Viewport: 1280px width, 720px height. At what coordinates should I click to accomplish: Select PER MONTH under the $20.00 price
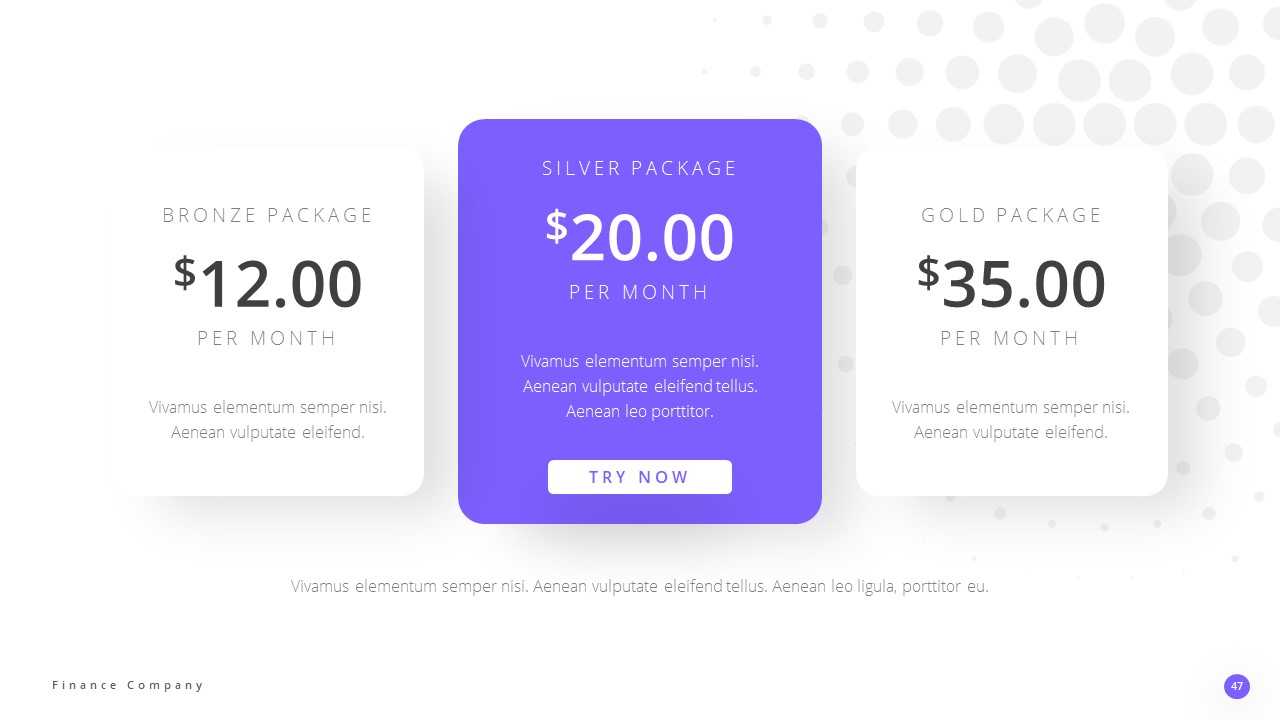coord(640,292)
